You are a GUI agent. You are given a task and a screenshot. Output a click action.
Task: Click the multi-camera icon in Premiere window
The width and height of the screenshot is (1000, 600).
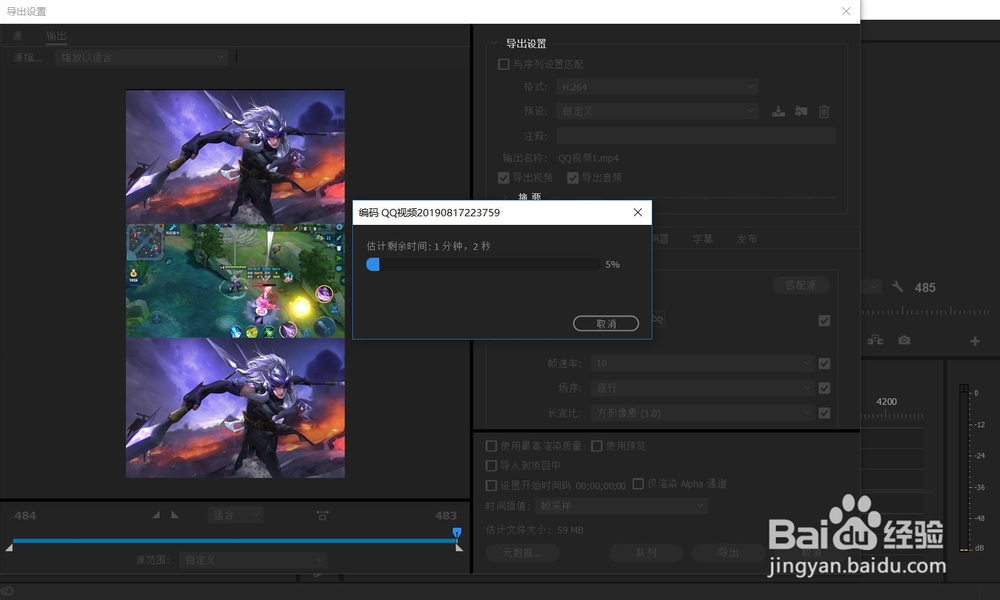[875, 340]
